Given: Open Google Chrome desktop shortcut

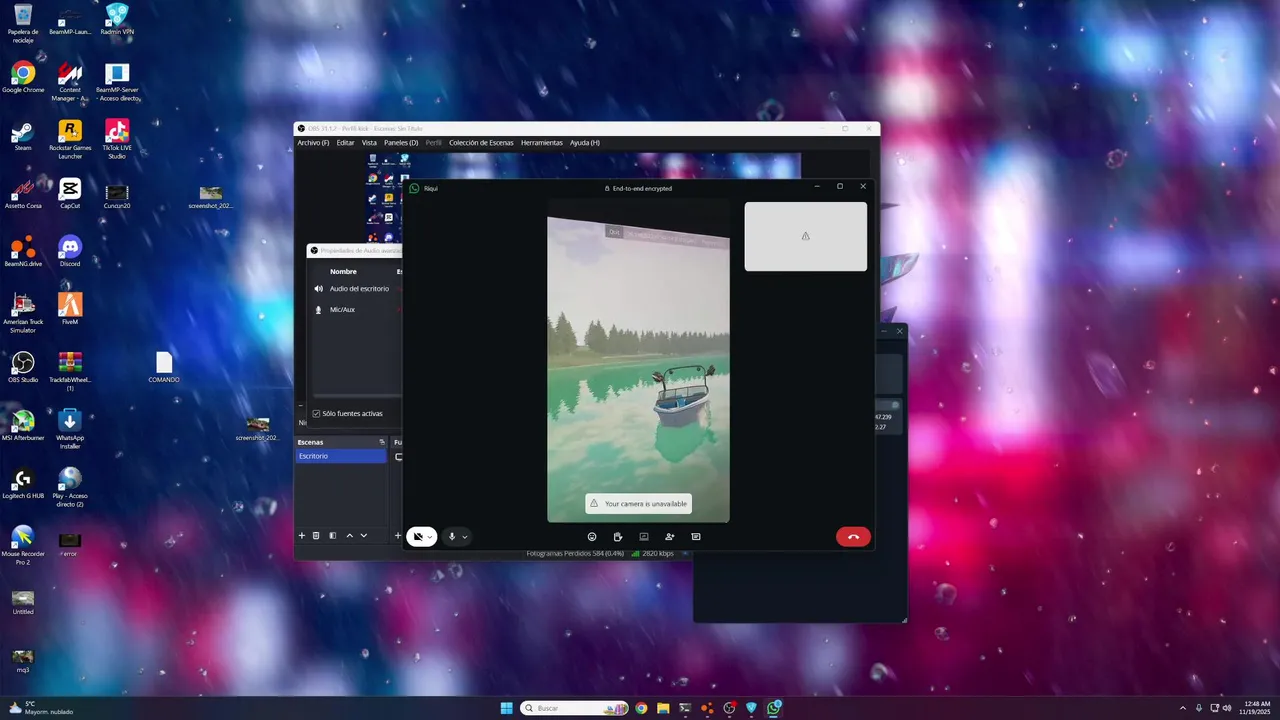Looking at the screenshot, I should pos(23,78).
